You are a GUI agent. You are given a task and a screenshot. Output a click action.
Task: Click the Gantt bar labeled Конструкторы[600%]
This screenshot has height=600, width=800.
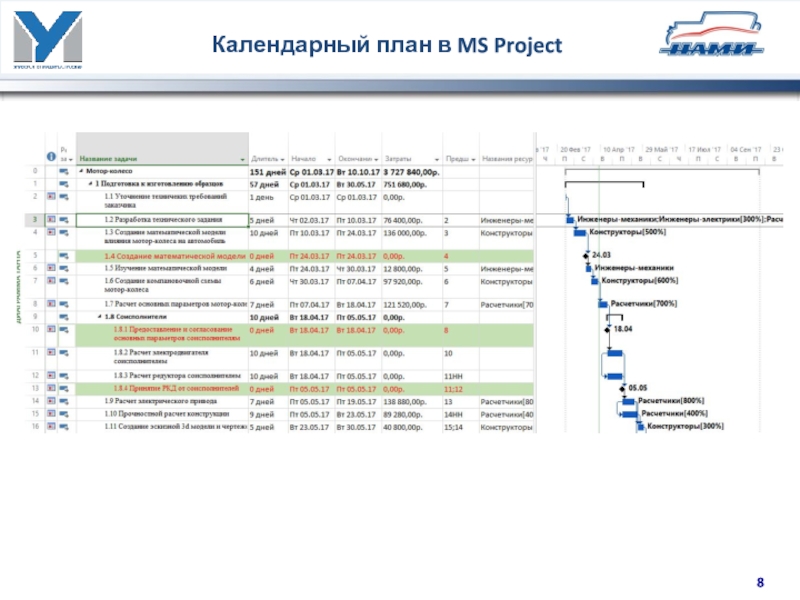pos(594,281)
